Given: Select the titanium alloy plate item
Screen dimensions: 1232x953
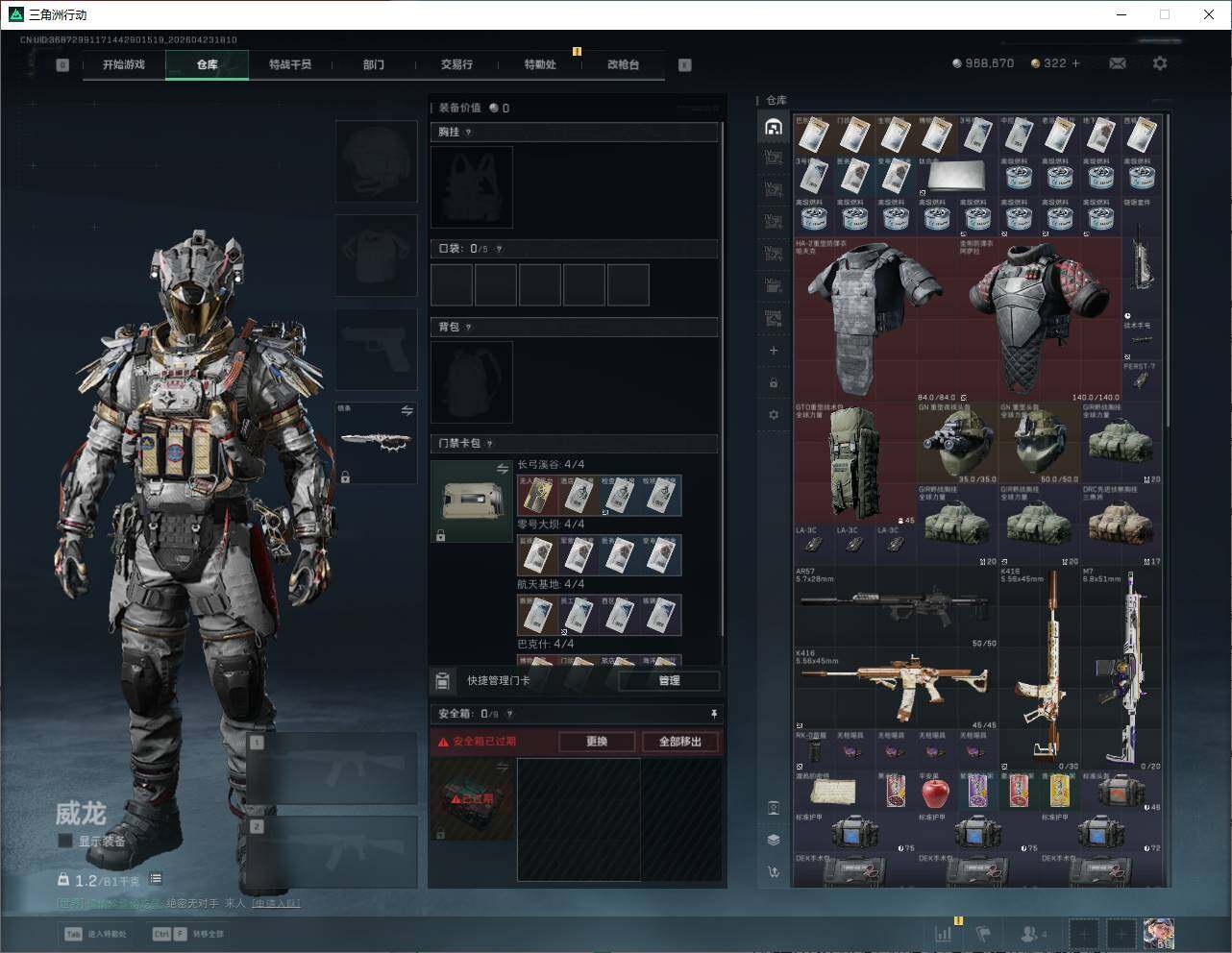Looking at the screenshot, I should coord(956,176).
